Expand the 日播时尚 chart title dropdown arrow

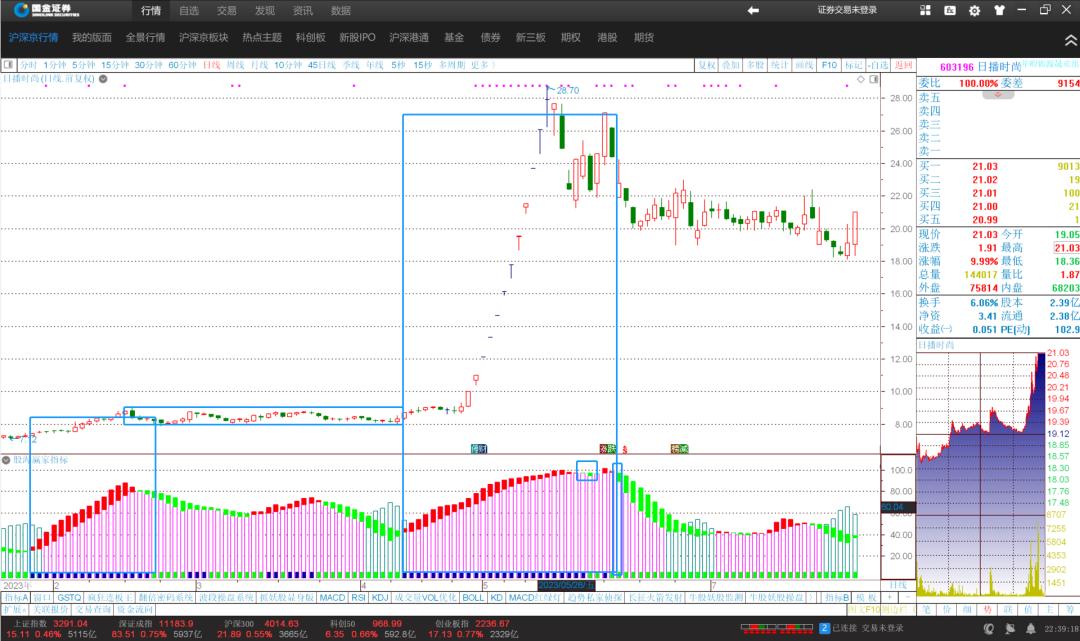tap(103, 78)
